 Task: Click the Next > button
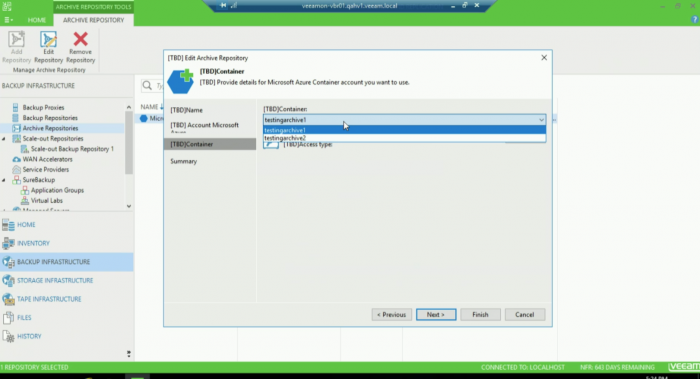436,315
